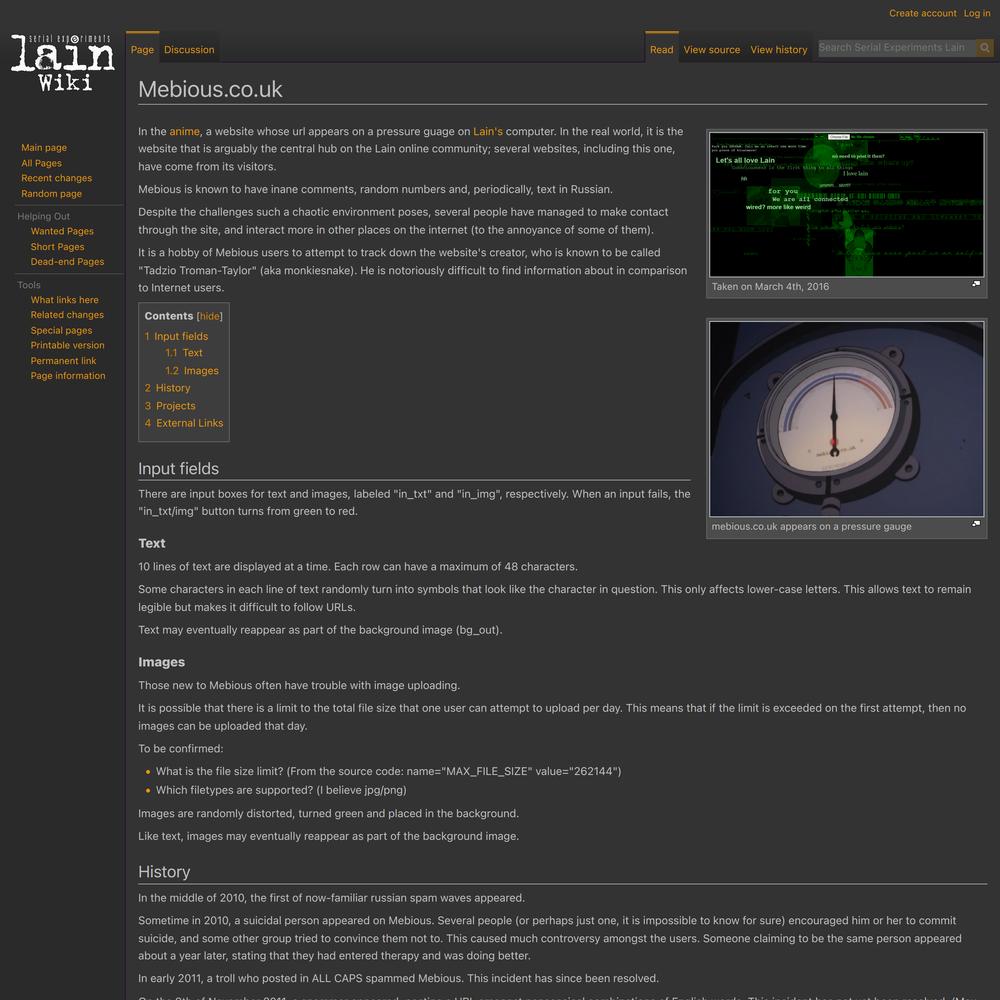The image size is (1000, 1000).
Task: Enlarge the March 4th screenshot thumbnail icon
Action: tap(976, 284)
